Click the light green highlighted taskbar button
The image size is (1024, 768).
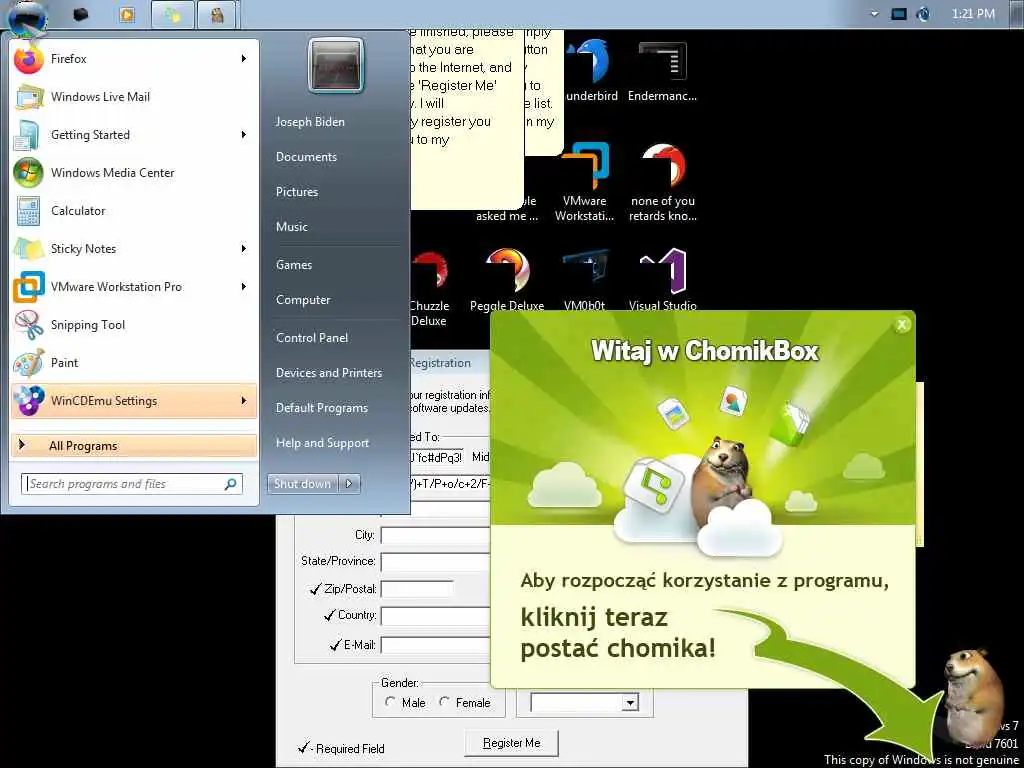tap(172, 14)
